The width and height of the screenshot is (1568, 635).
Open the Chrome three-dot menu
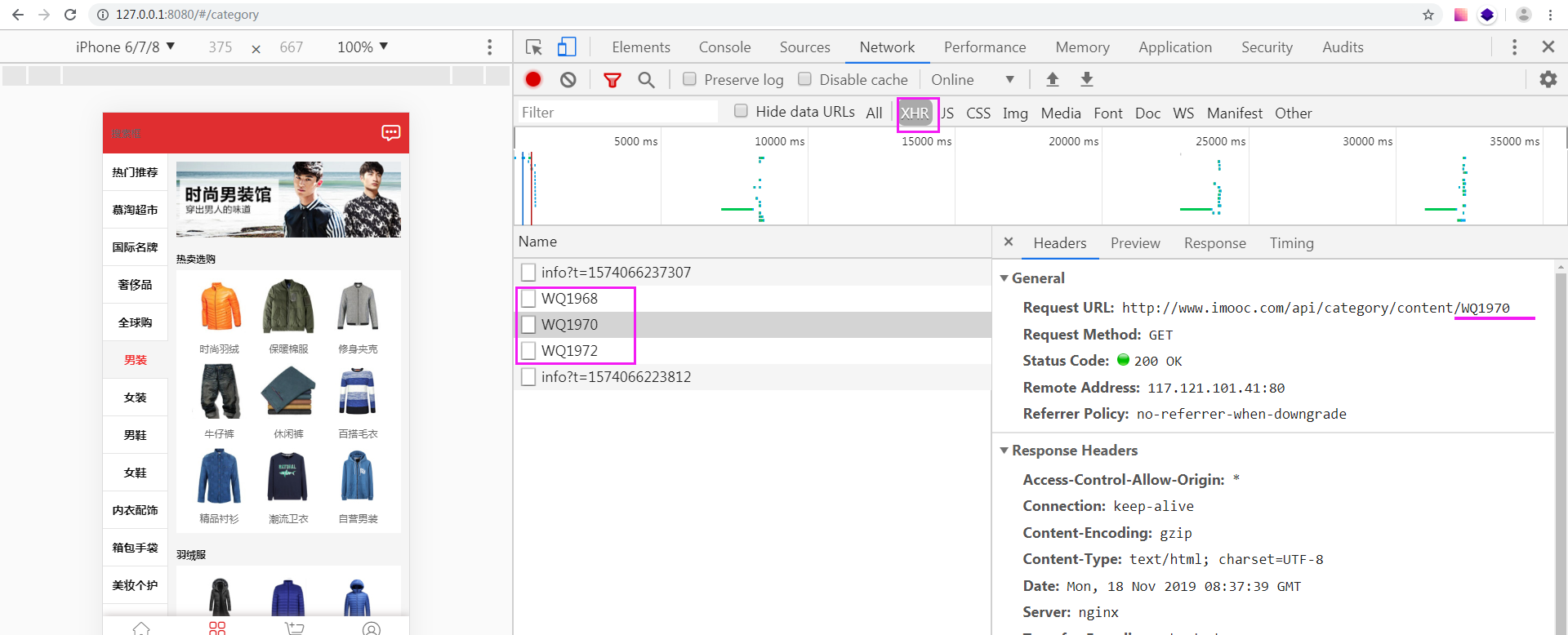[1551, 15]
